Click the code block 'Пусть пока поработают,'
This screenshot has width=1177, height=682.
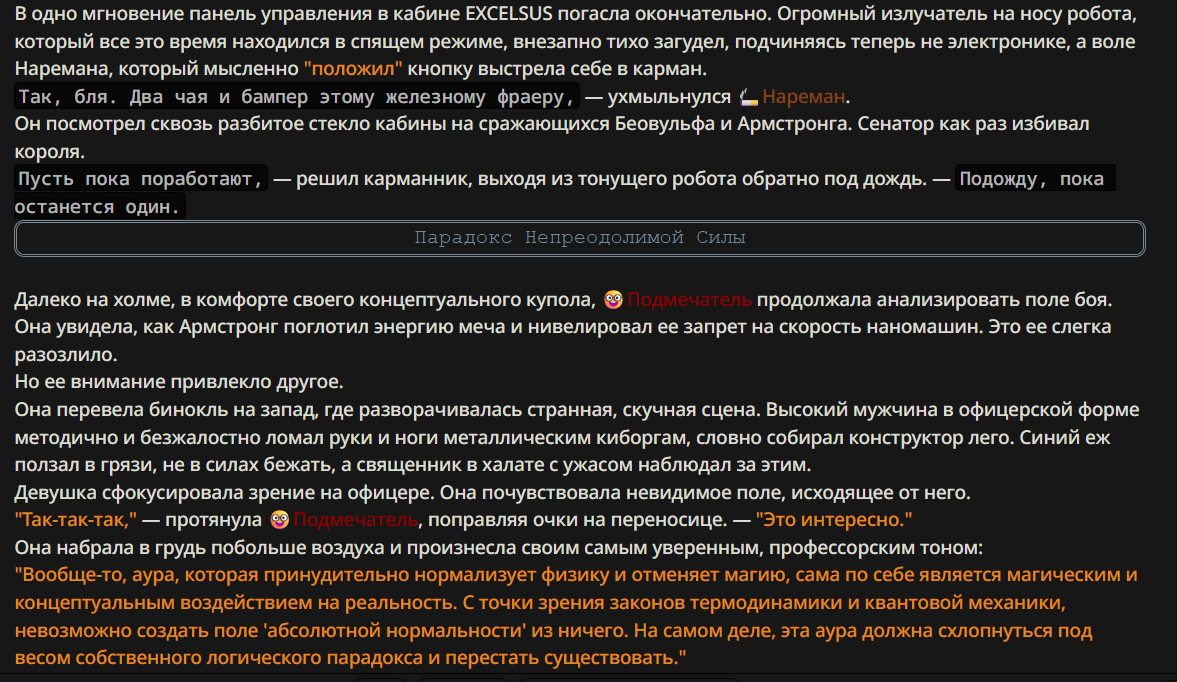tap(140, 179)
